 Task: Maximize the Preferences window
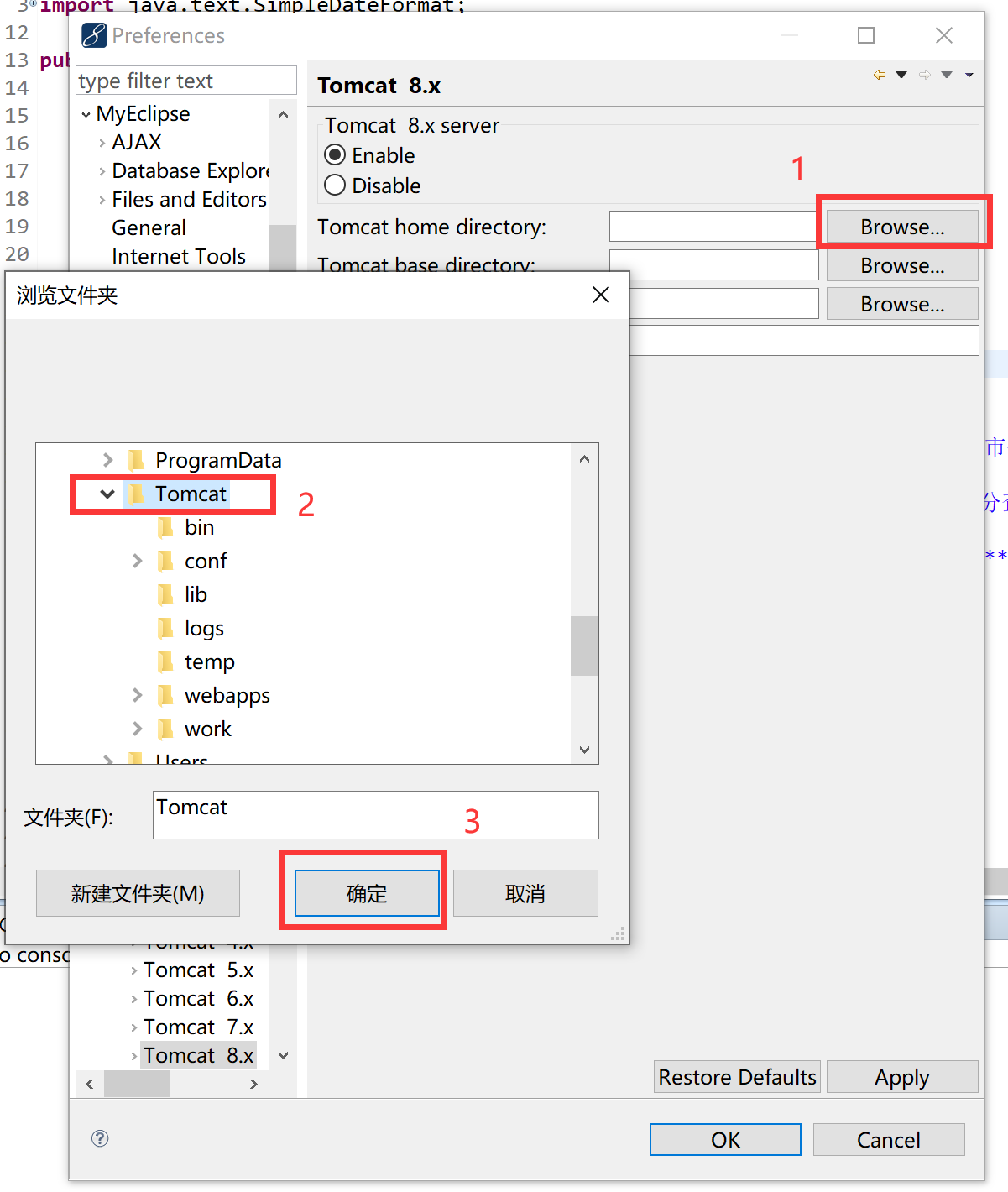(x=866, y=35)
